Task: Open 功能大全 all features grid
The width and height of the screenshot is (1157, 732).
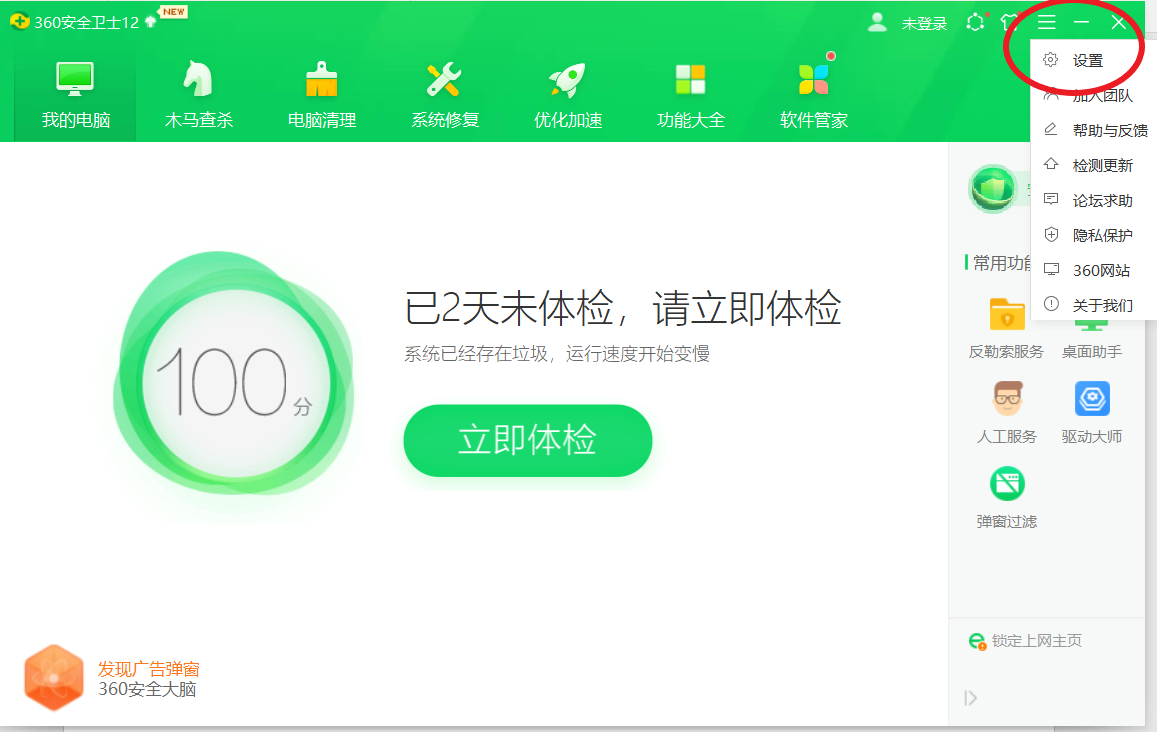Action: [691, 95]
